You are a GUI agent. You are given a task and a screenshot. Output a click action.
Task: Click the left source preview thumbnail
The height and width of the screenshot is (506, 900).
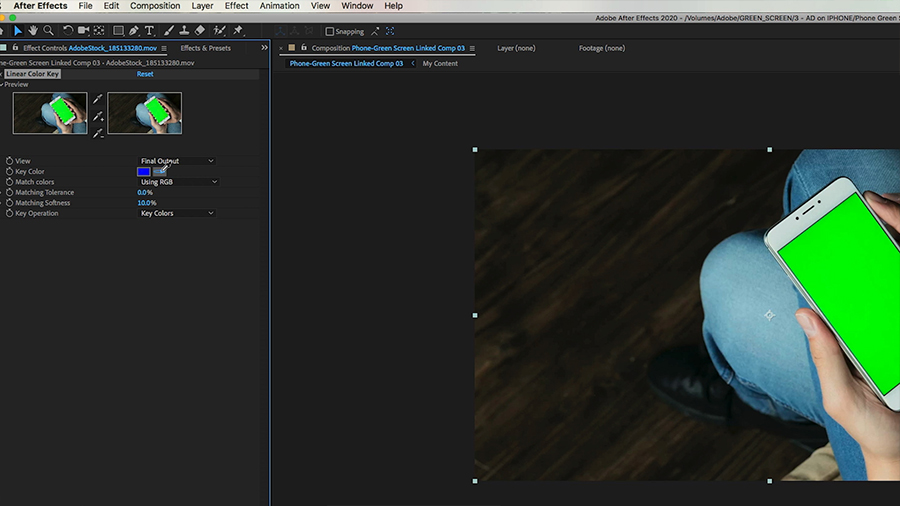pos(51,113)
